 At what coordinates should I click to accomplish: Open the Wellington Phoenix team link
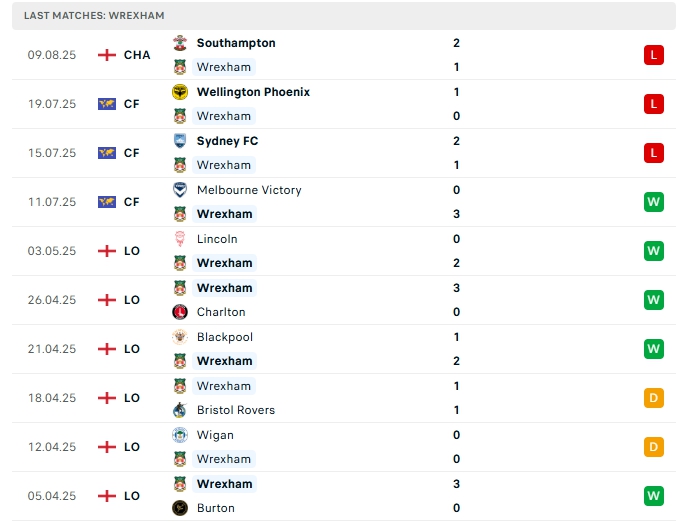point(253,92)
